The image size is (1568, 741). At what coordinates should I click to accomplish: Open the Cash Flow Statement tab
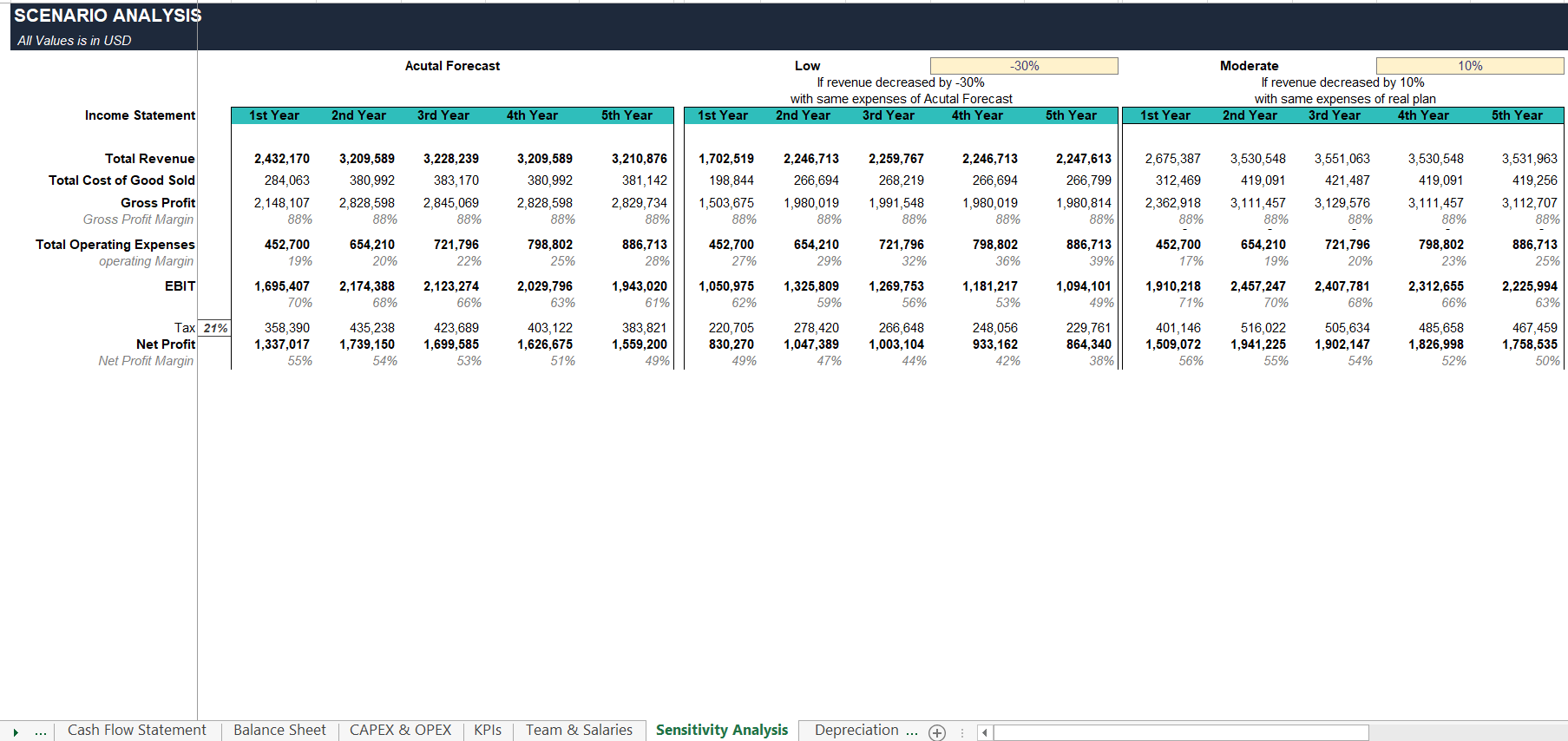137,731
